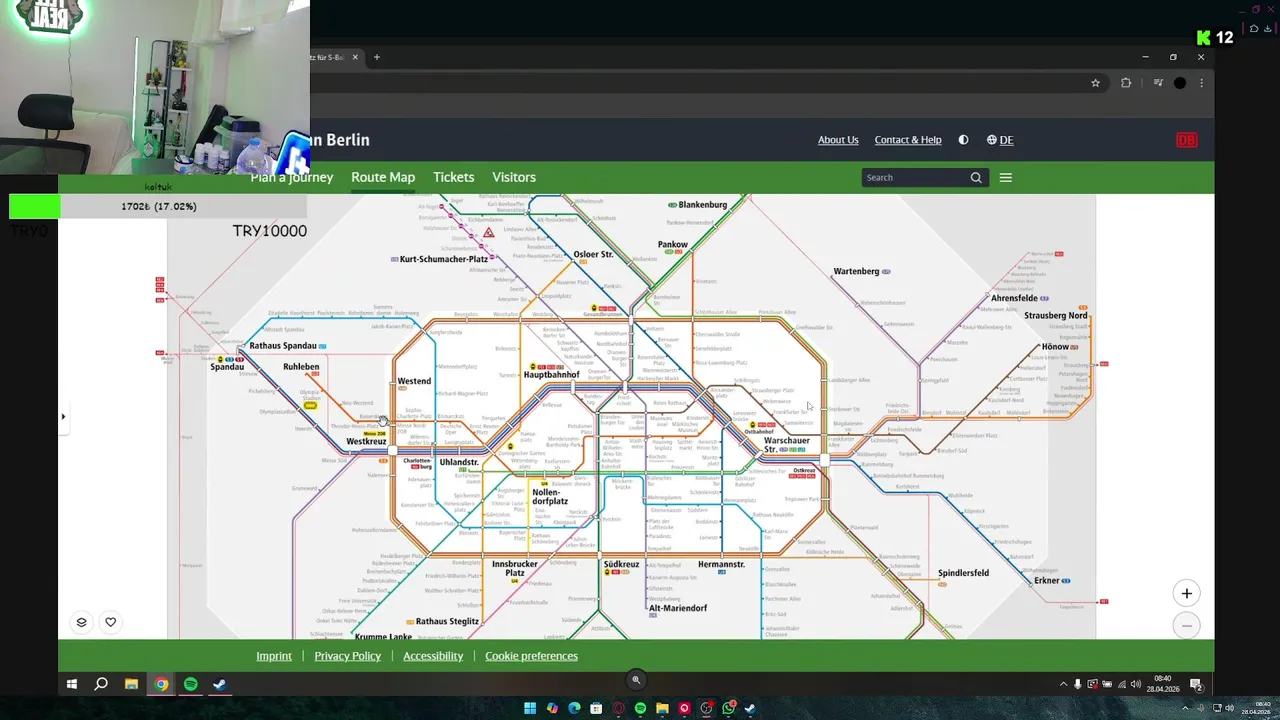Click the Alt-Mariendorf station label

pos(678,608)
